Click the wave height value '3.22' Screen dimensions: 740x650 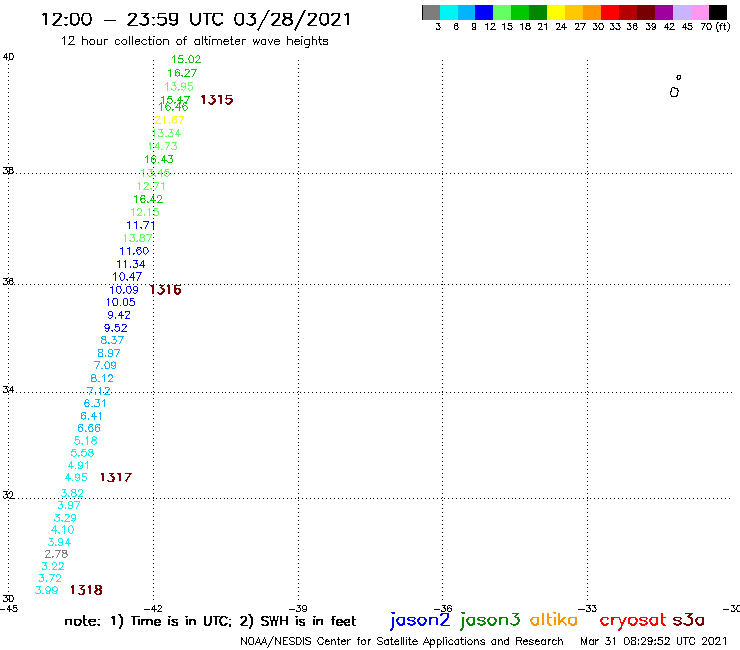coord(53,566)
